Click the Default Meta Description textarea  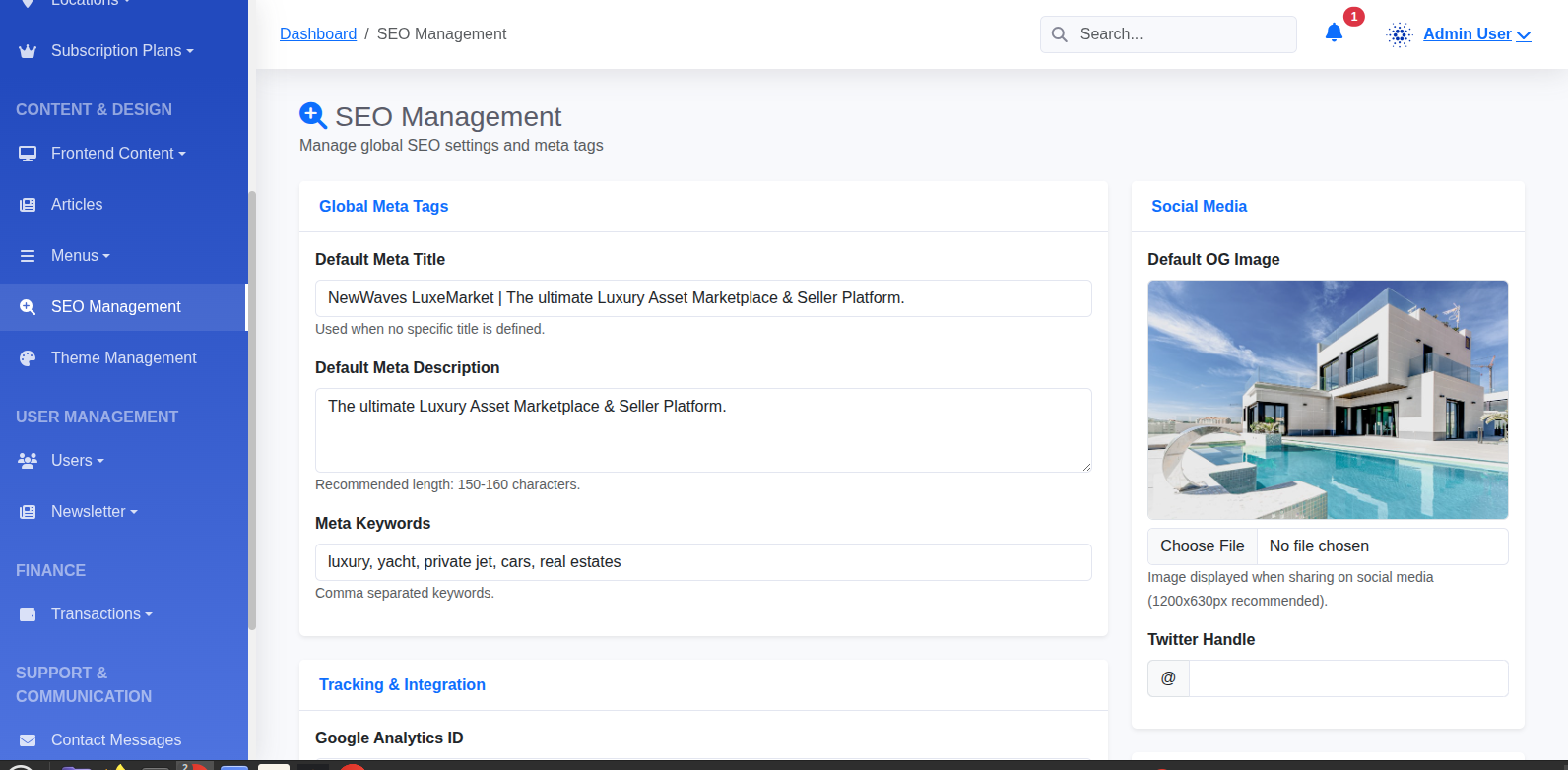pos(703,430)
